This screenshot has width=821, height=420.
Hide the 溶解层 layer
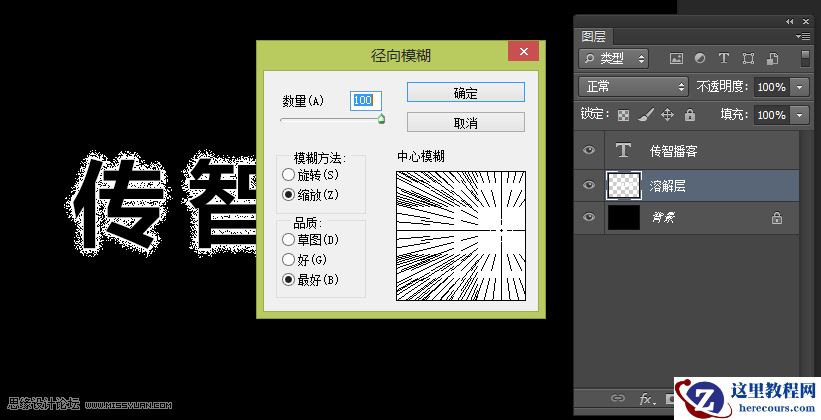click(x=589, y=185)
